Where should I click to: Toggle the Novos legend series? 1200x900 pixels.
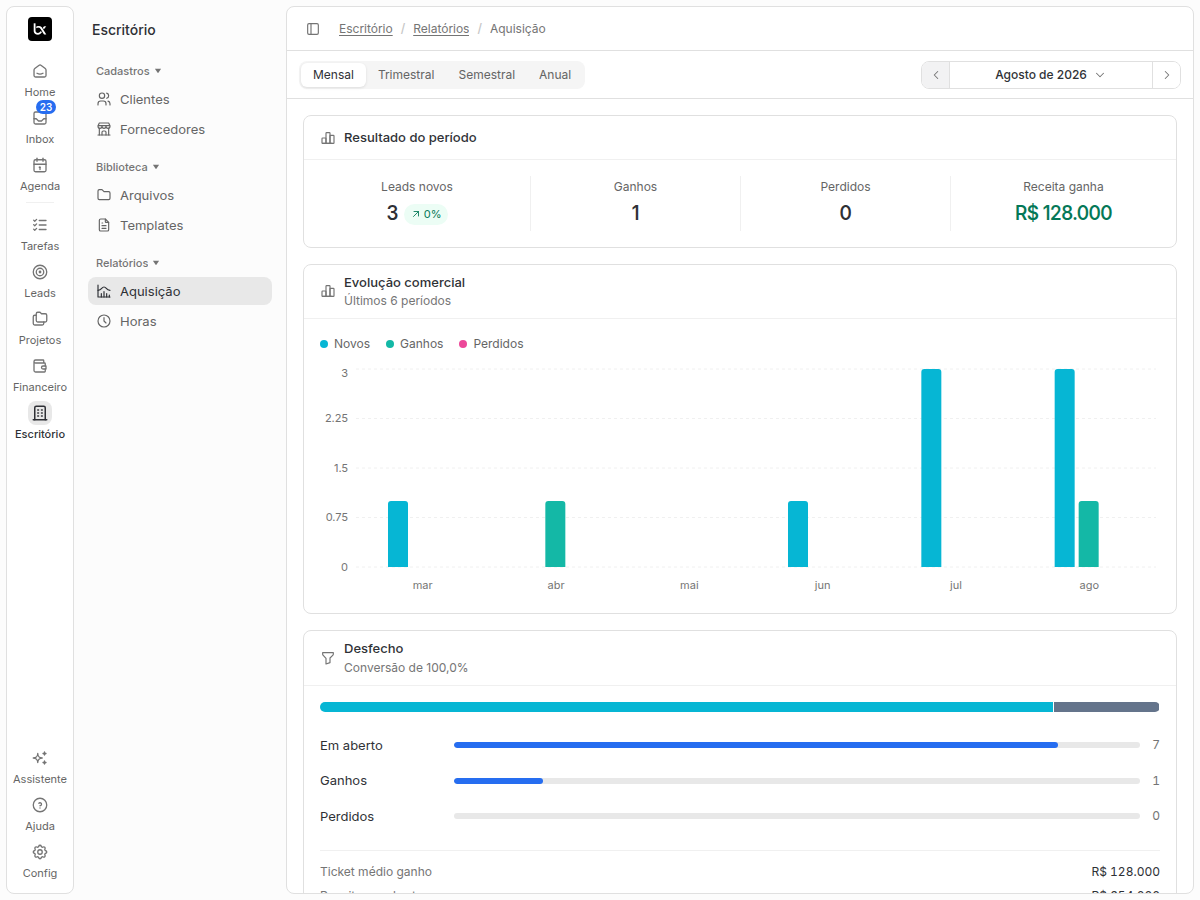click(345, 344)
